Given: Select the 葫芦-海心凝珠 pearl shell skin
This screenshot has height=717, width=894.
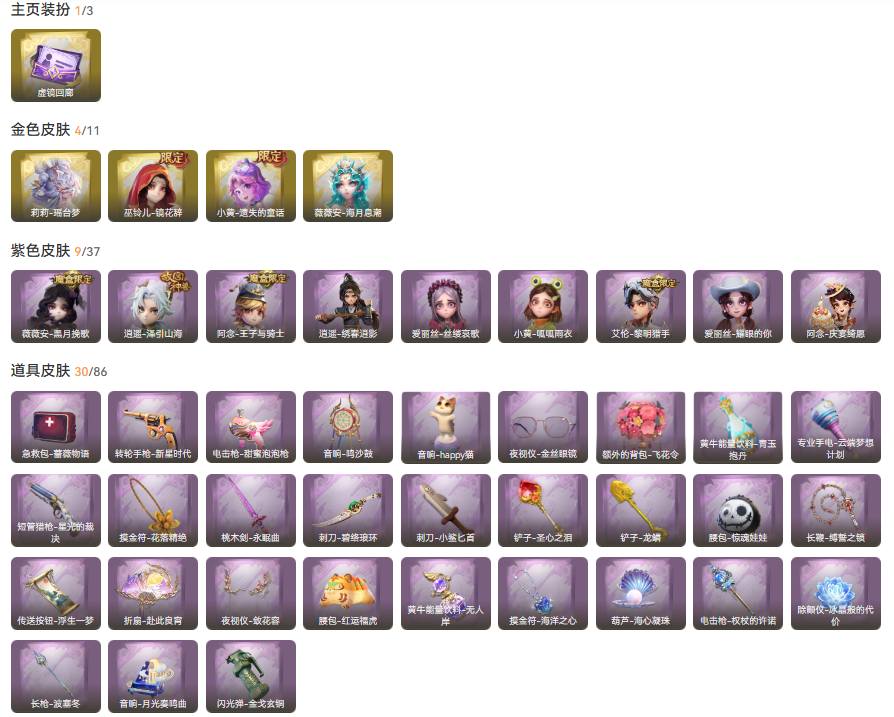Looking at the screenshot, I should coord(641,593).
